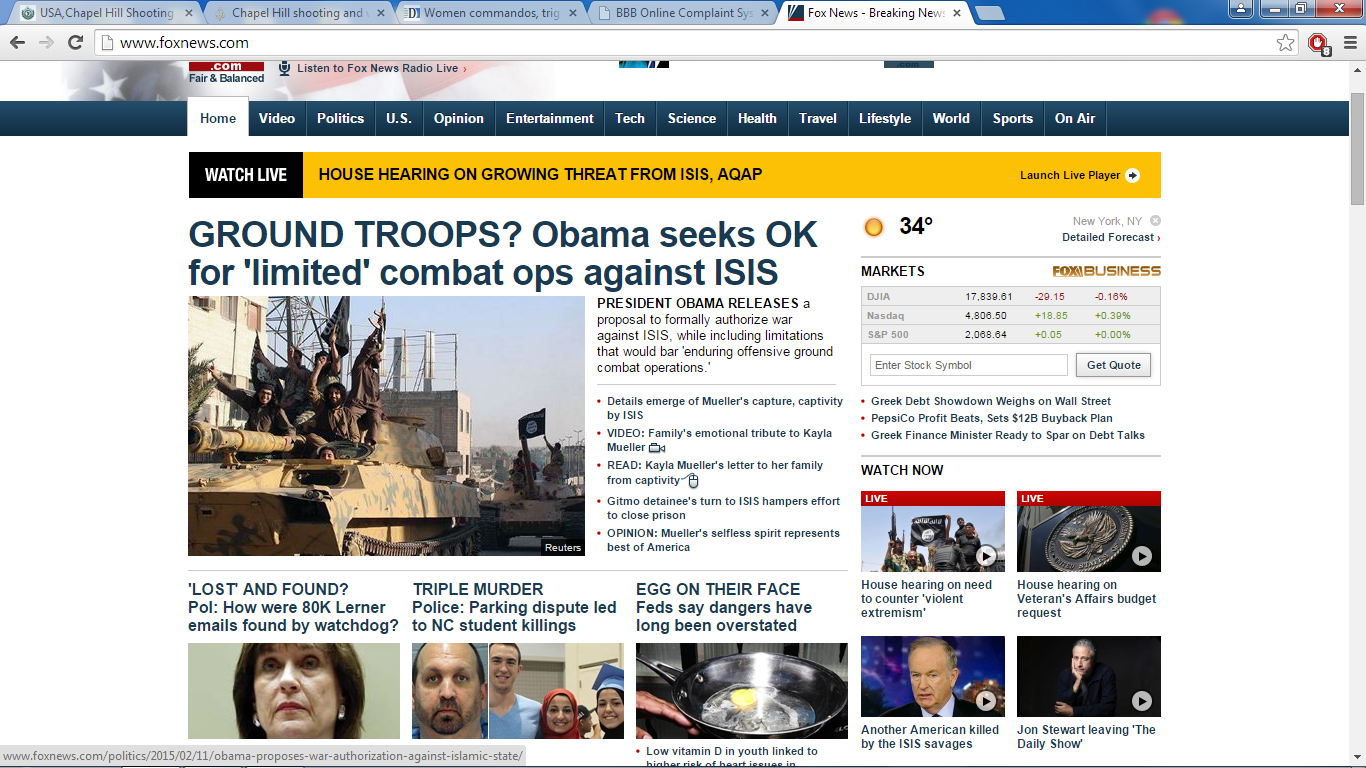The width and height of the screenshot is (1366, 768).
Task: Select Entertainment in the navigation bar
Action: 550,118
